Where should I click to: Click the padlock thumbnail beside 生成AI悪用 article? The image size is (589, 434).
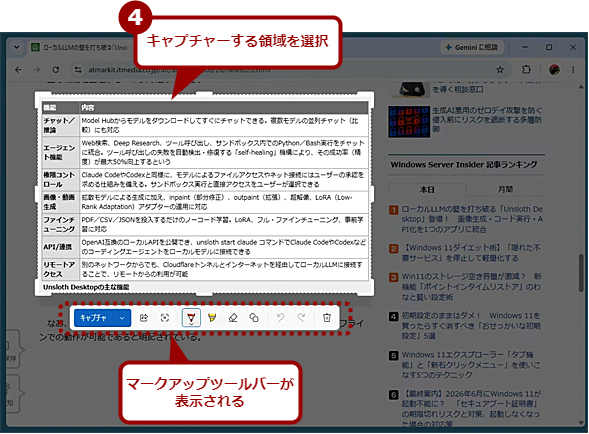pos(409,122)
